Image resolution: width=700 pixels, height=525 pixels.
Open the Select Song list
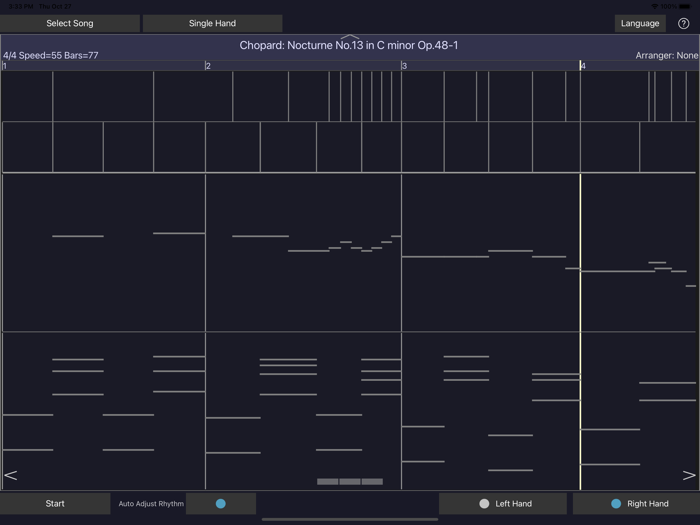70,23
